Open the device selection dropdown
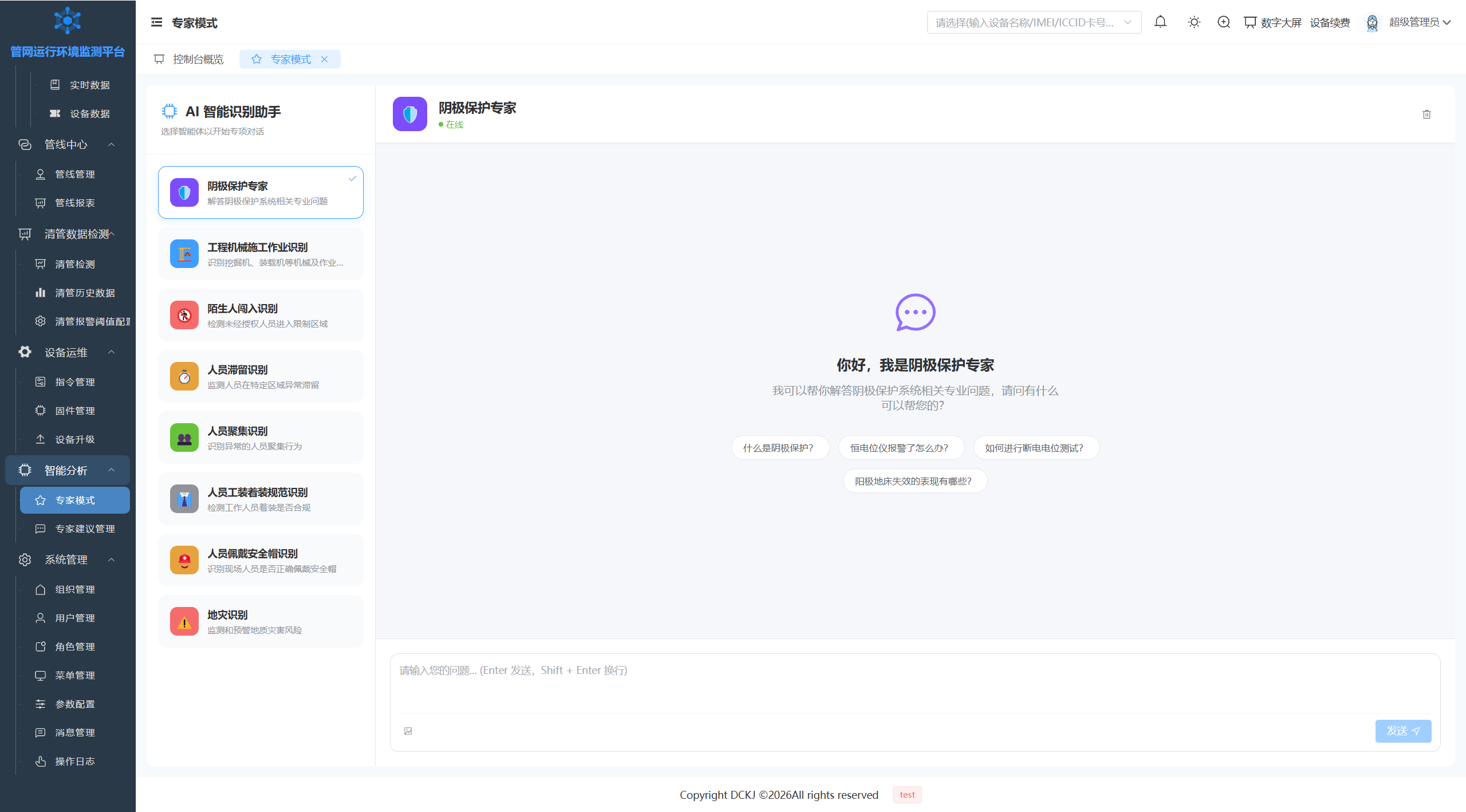Viewport: 1466px width, 812px height. [1034, 22]
